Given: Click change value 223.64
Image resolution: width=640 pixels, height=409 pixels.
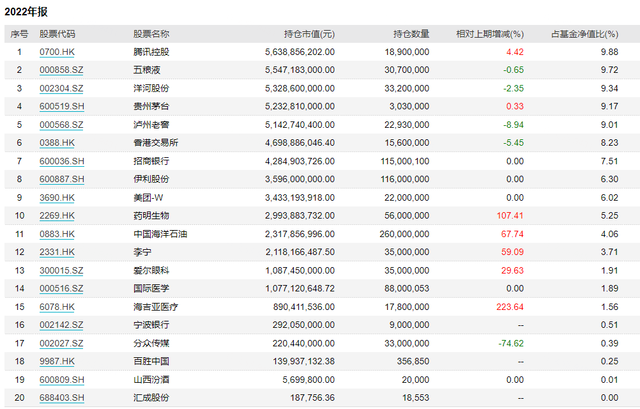Looking at the screenshot, I should tap(510, 307).
